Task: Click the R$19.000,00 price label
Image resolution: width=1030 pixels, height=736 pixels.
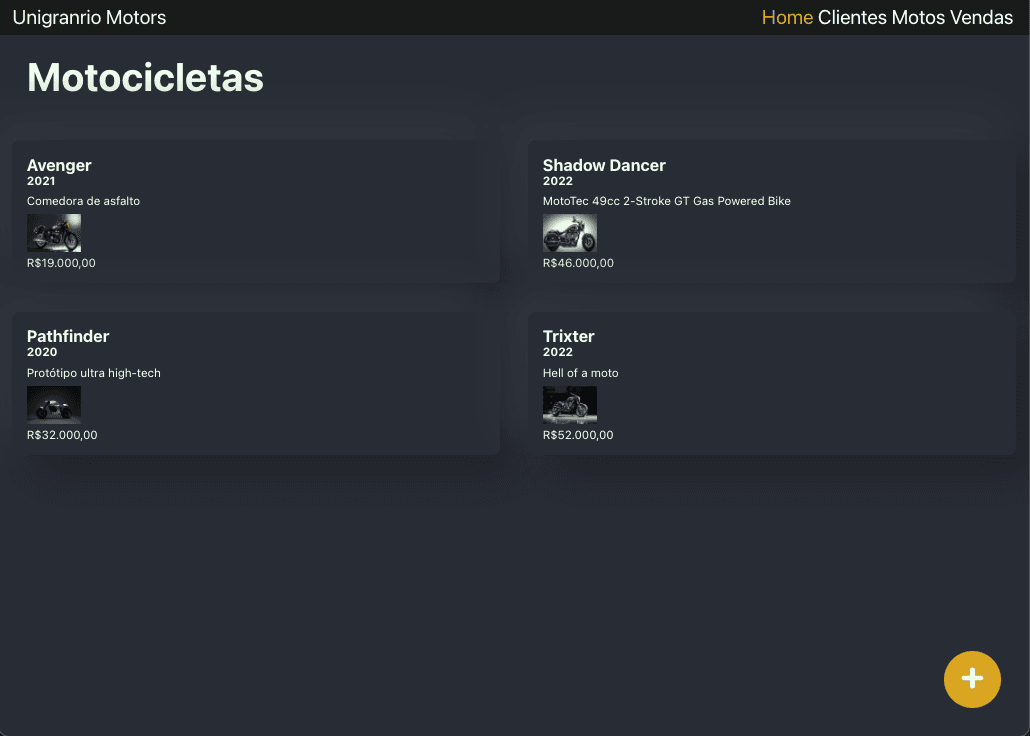Action: tap(61, 263)
